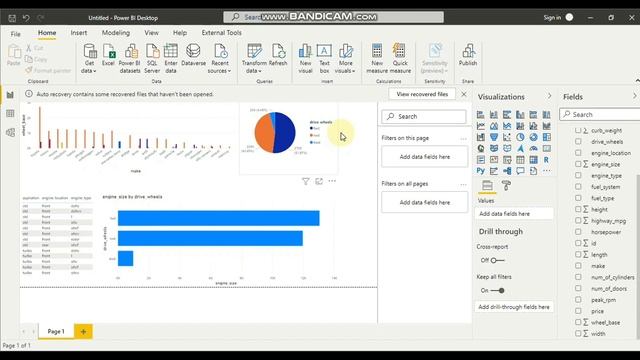640x360 pixels.
Task: Open the External Tools tab
Action: (222, 33)
